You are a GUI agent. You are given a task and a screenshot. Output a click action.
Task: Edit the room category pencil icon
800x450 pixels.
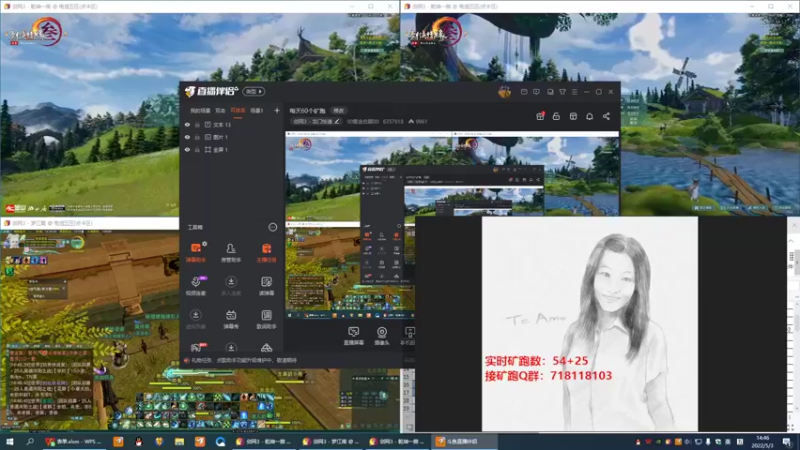(x=337, y=121)
